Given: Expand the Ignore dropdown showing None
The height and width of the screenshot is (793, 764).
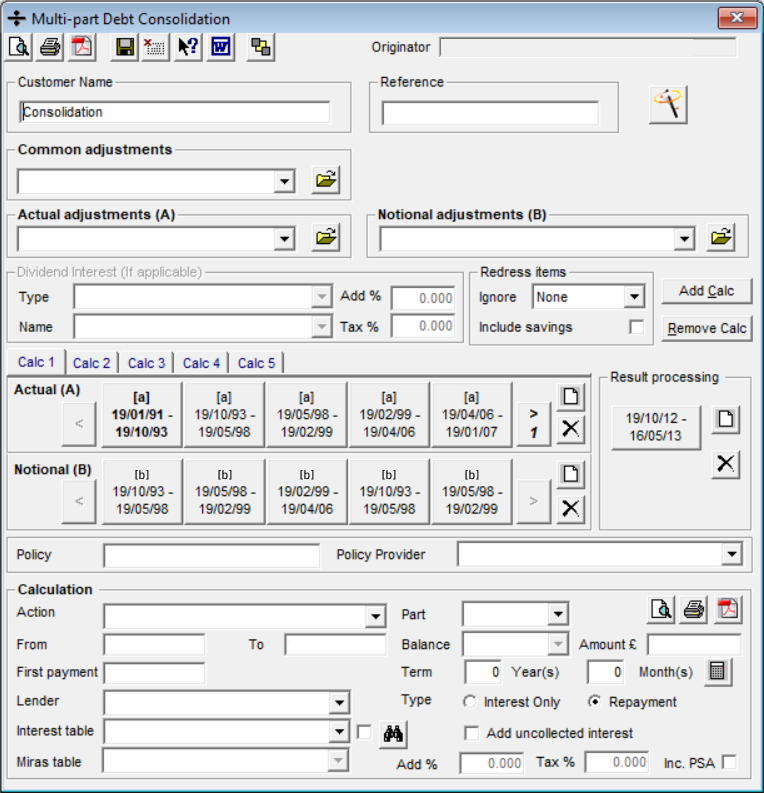Looking at the screenshot, I should point(633,297).
